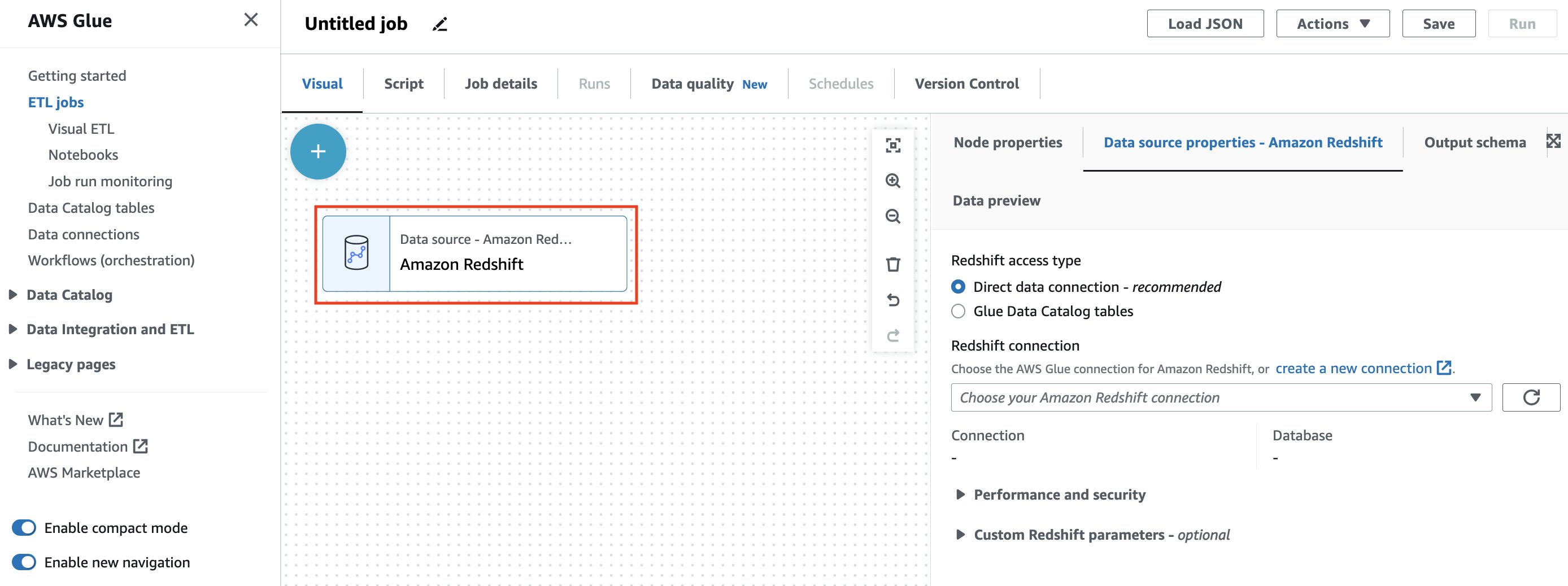Click the Run button
1568x586 pixels.
pyautogui.click(x=1522, y=24)
